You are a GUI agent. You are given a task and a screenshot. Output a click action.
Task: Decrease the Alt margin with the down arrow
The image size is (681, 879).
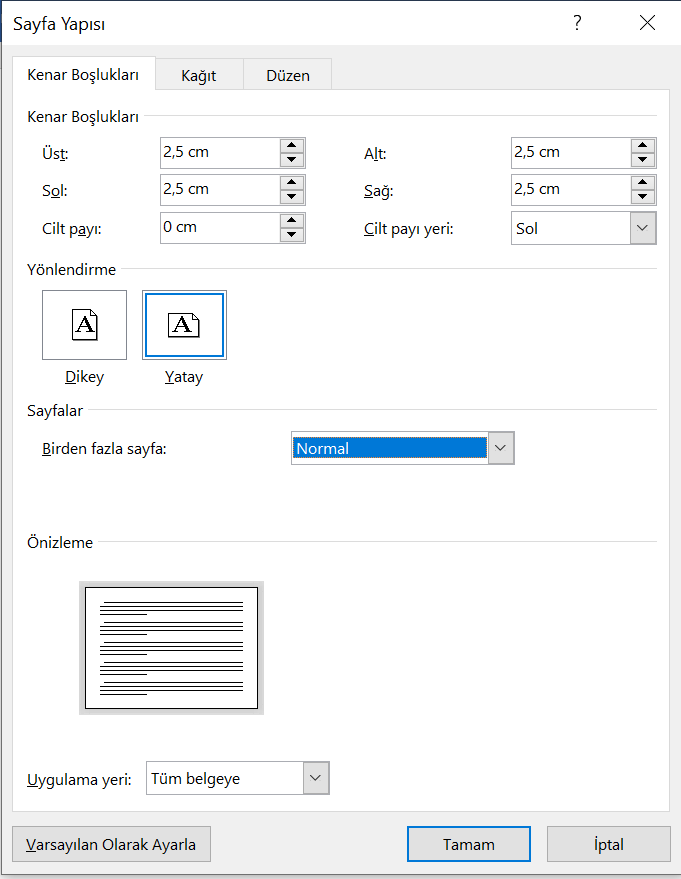coord(641,159)
